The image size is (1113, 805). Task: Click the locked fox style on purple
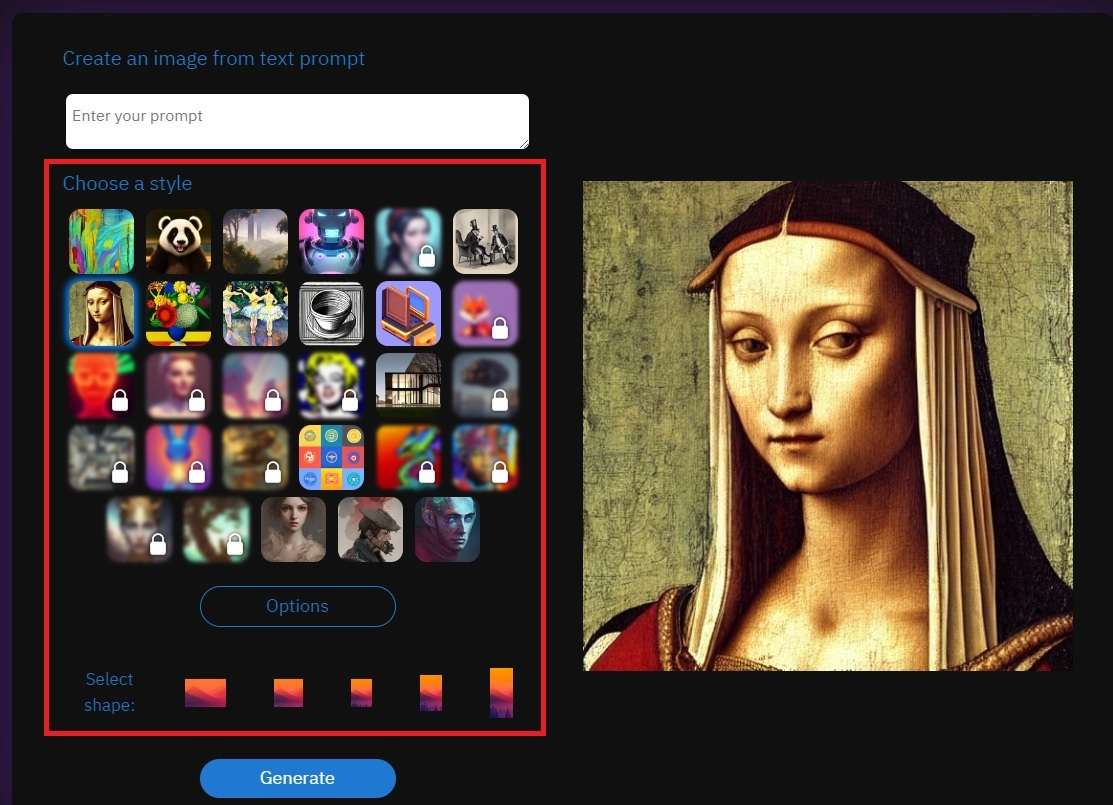pyautogui.click(x=486, y=314)
